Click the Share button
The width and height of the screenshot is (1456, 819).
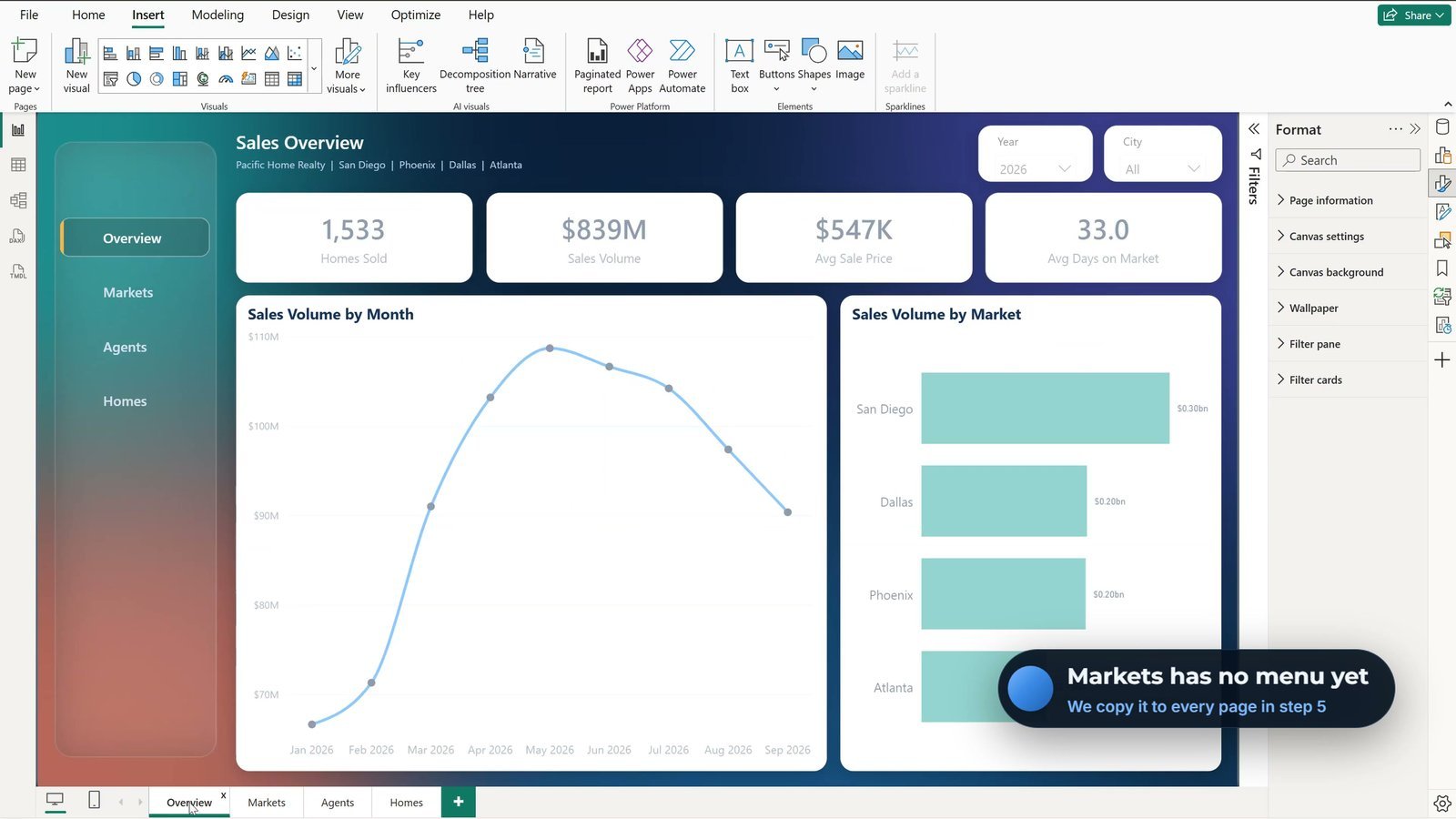[1413, 15]
